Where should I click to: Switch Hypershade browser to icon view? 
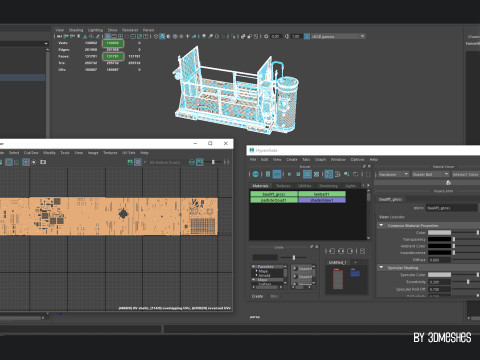coord(268,174)
